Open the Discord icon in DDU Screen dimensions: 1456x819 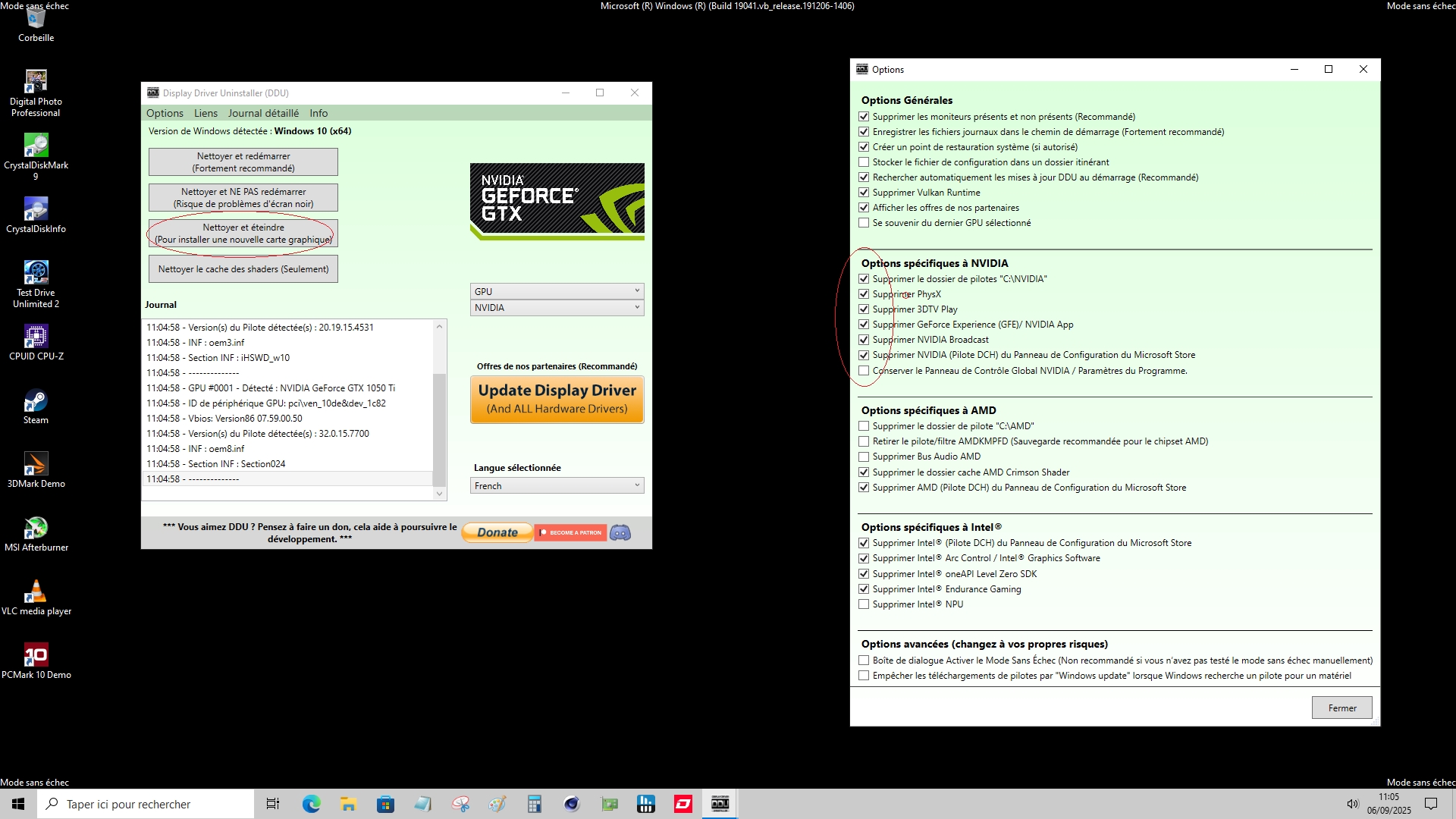620,532
